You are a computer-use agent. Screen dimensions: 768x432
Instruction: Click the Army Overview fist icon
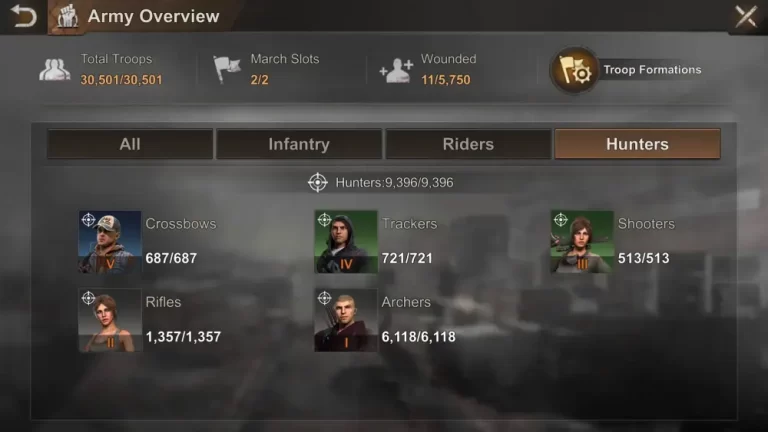pos(68,17)
